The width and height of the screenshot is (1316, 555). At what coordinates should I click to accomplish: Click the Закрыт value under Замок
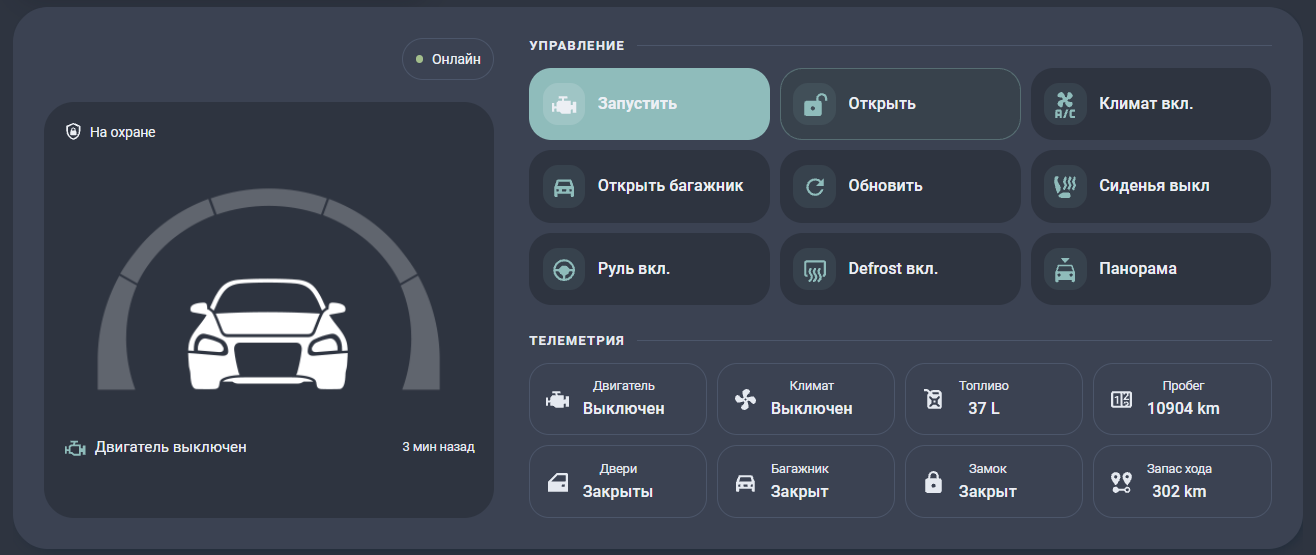click(x=987, y=492)
